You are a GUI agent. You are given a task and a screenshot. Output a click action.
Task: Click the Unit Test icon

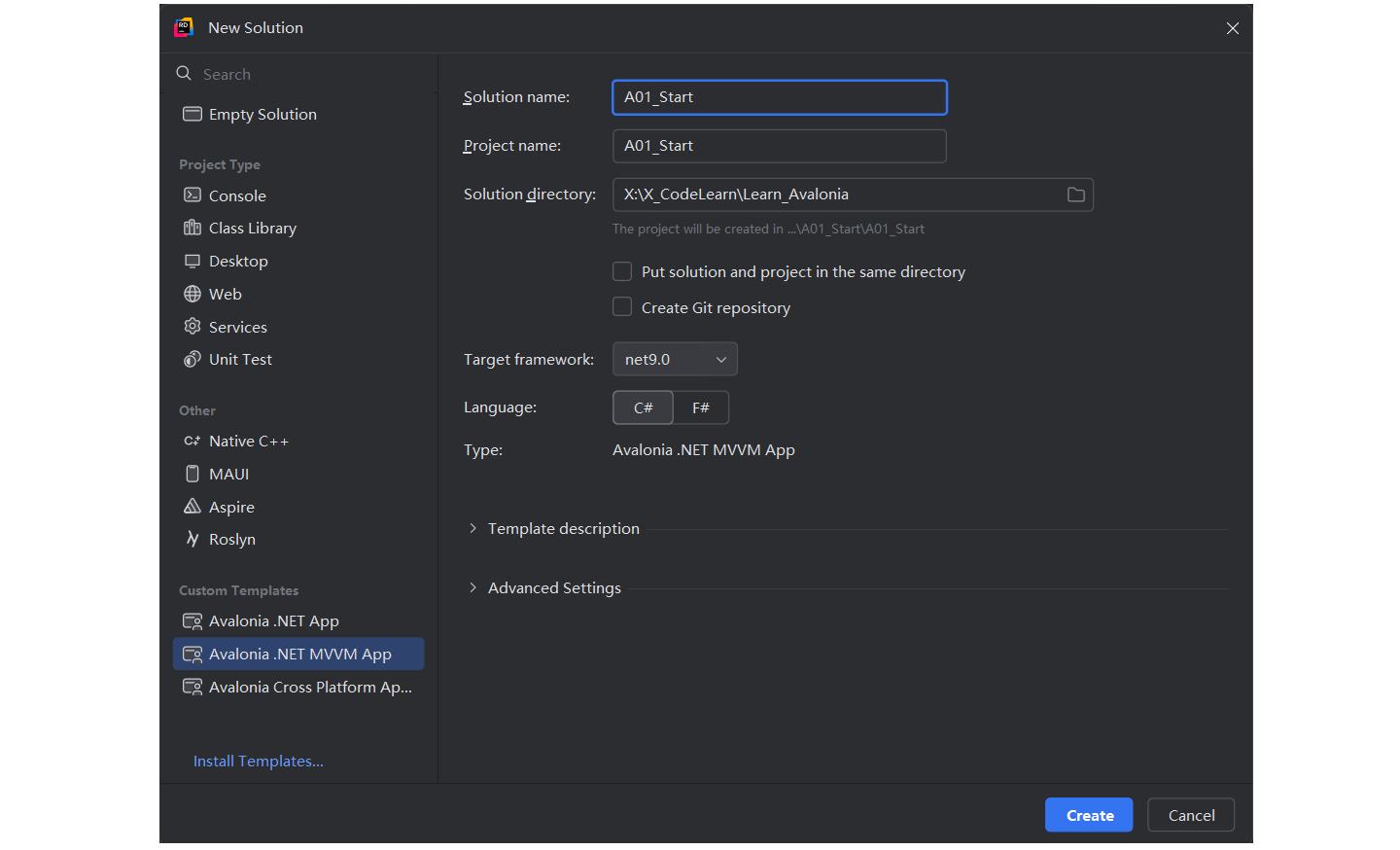pyautogui.click(x=192, y=359)
